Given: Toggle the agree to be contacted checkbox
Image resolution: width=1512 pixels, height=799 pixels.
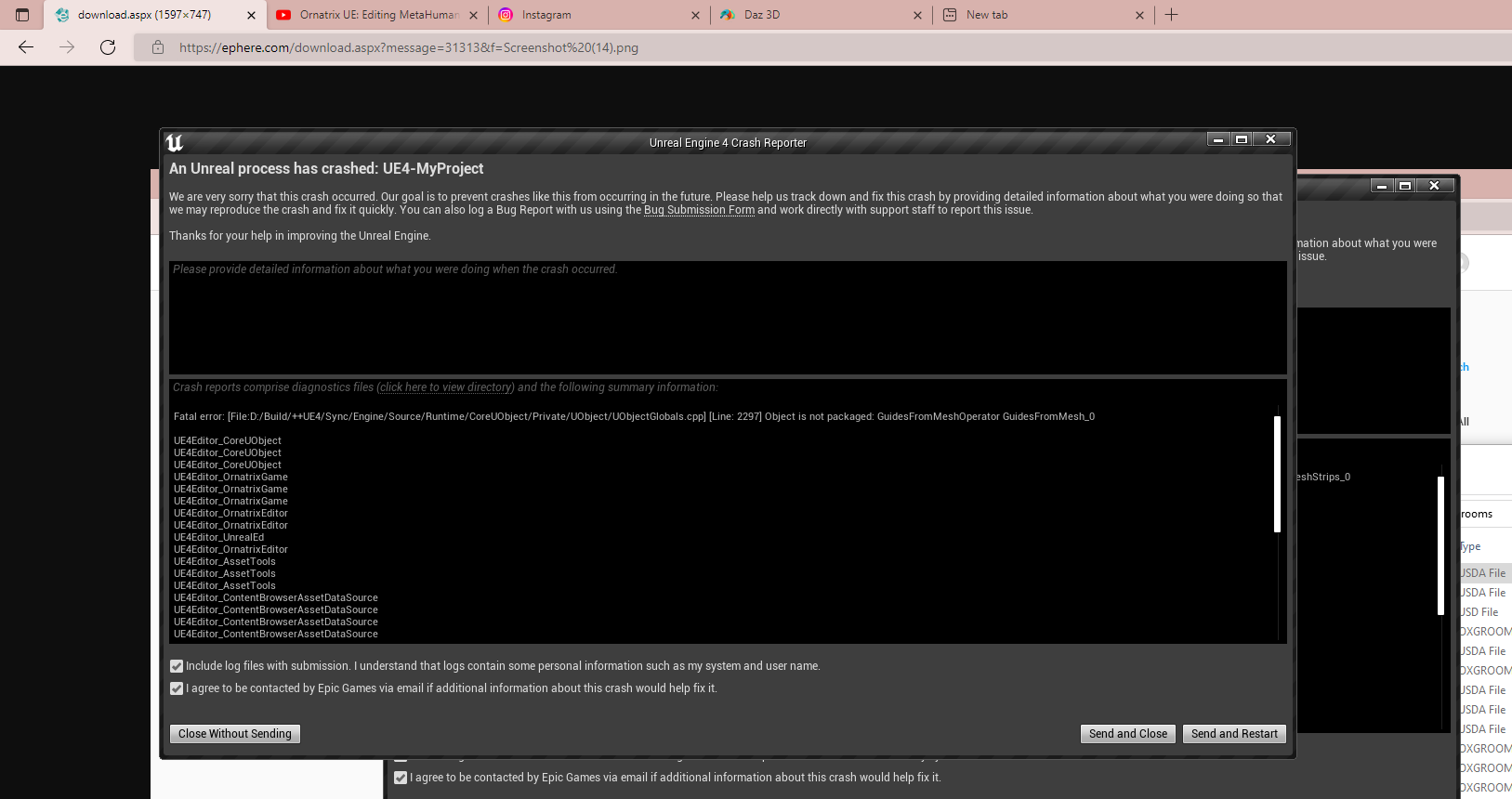Looking at the screenshot, I should pos(177,688).
